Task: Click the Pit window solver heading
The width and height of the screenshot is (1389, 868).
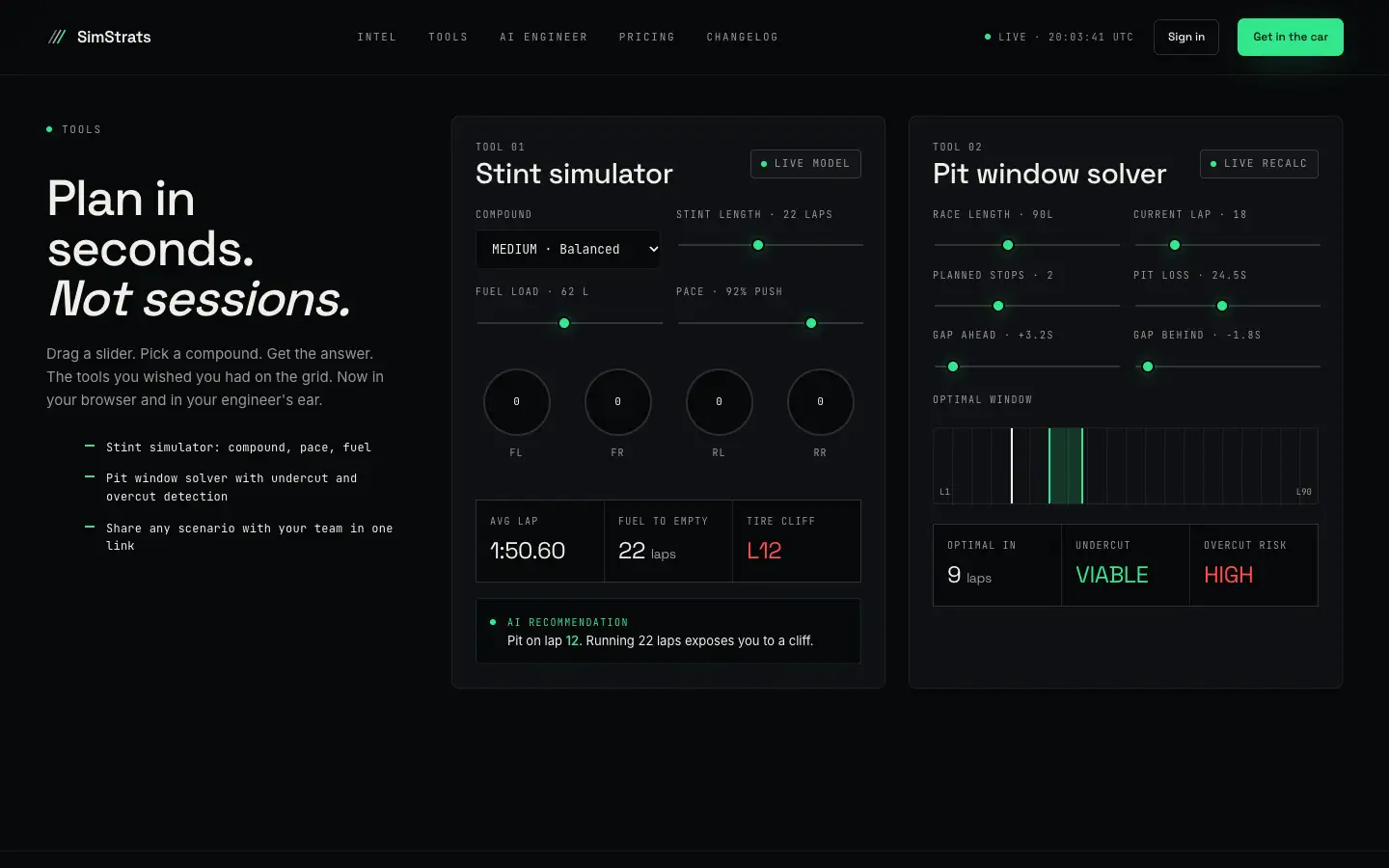Action: pyautogui.click(x=1049, y=174)
